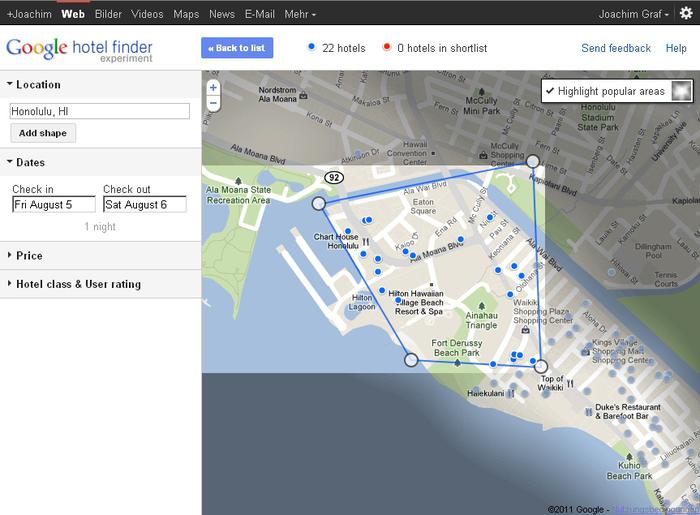Viewport: 700px width, 515px height.
Task: Select the shape handle near Top of Waikiki
Action: (x=541, y=366)
